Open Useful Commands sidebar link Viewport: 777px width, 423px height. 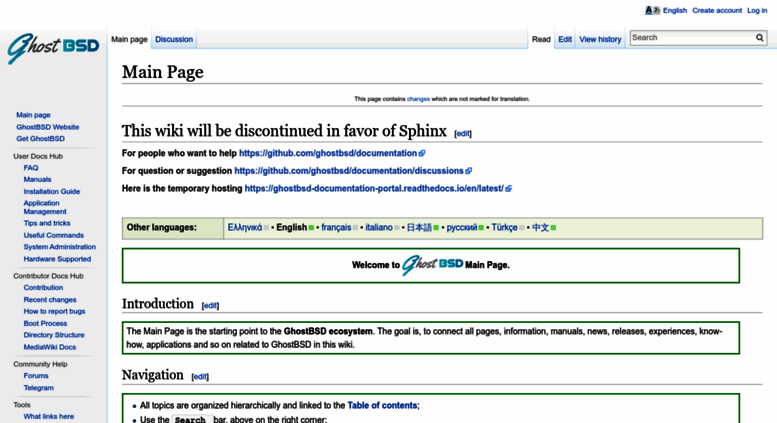pos(54,236)
